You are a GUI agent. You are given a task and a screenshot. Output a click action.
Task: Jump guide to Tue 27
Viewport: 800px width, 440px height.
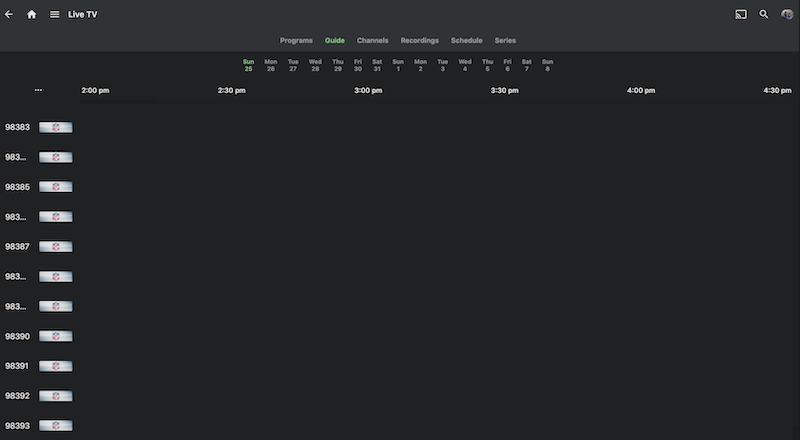[293, 65]
